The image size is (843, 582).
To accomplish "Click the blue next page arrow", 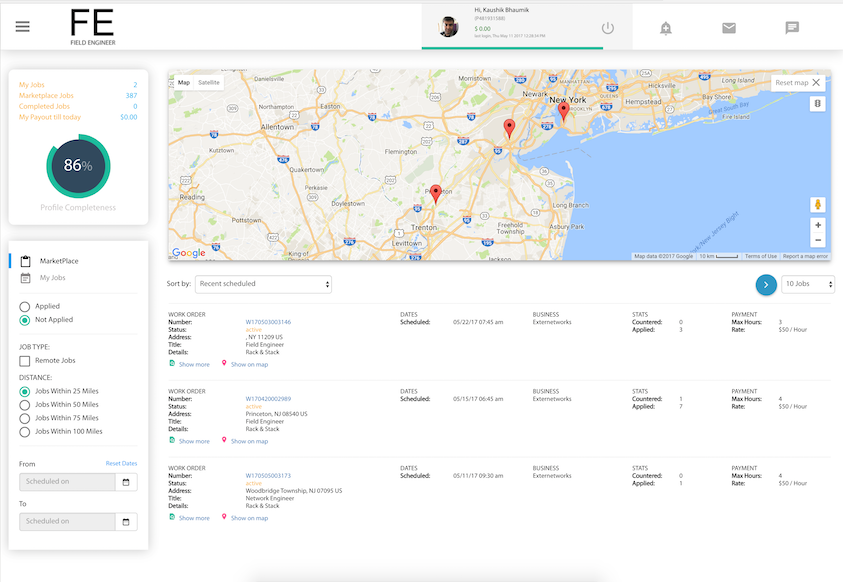I will 766,285.
